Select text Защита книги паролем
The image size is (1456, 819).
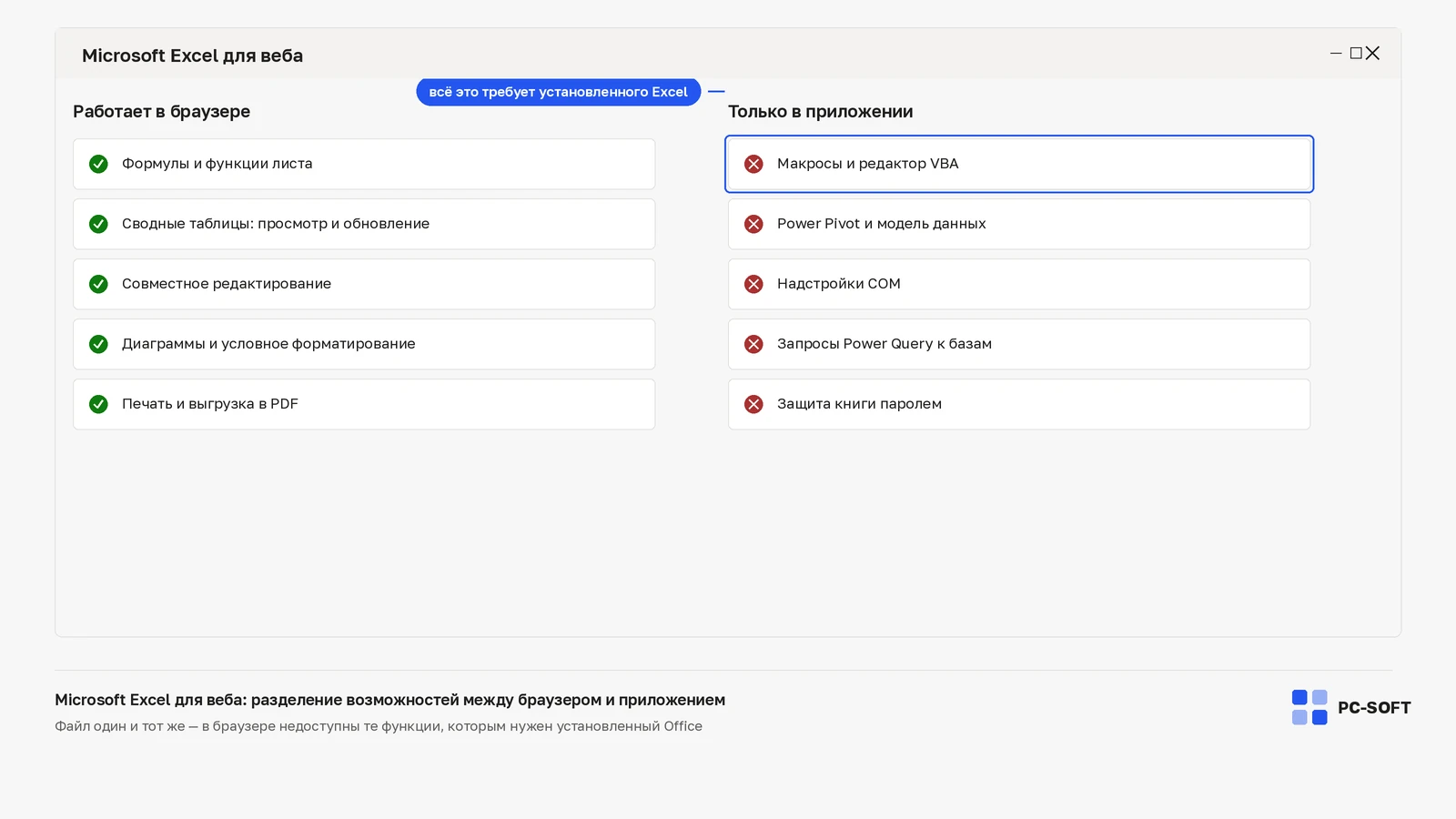(x=859, y=404)
